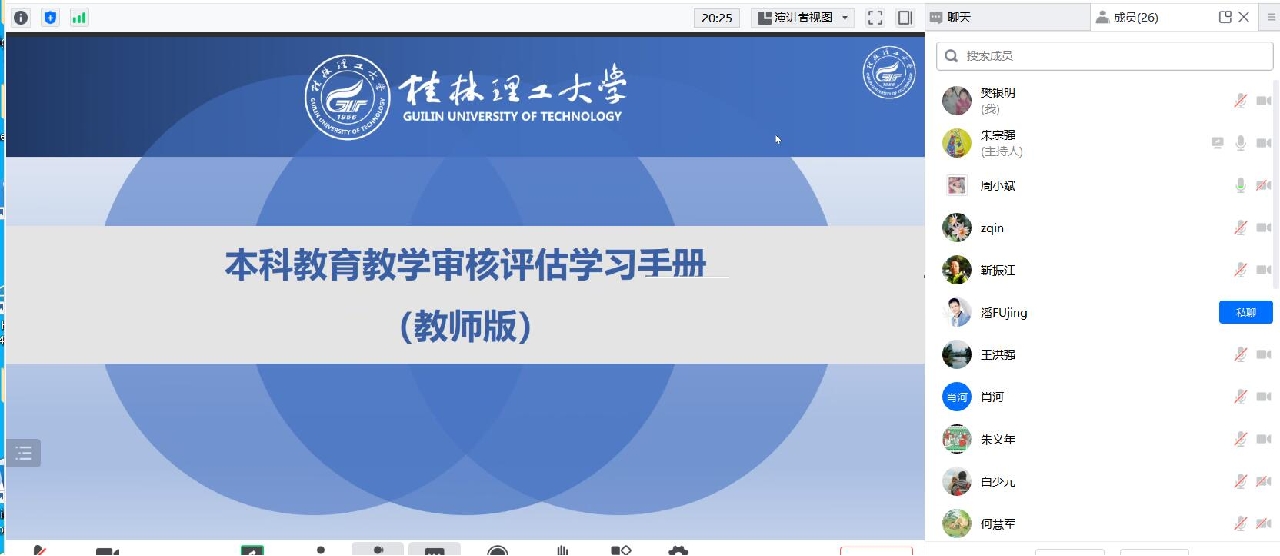Open the hamburger menu at top-right
The image size is (1280, 556).
1271,17
